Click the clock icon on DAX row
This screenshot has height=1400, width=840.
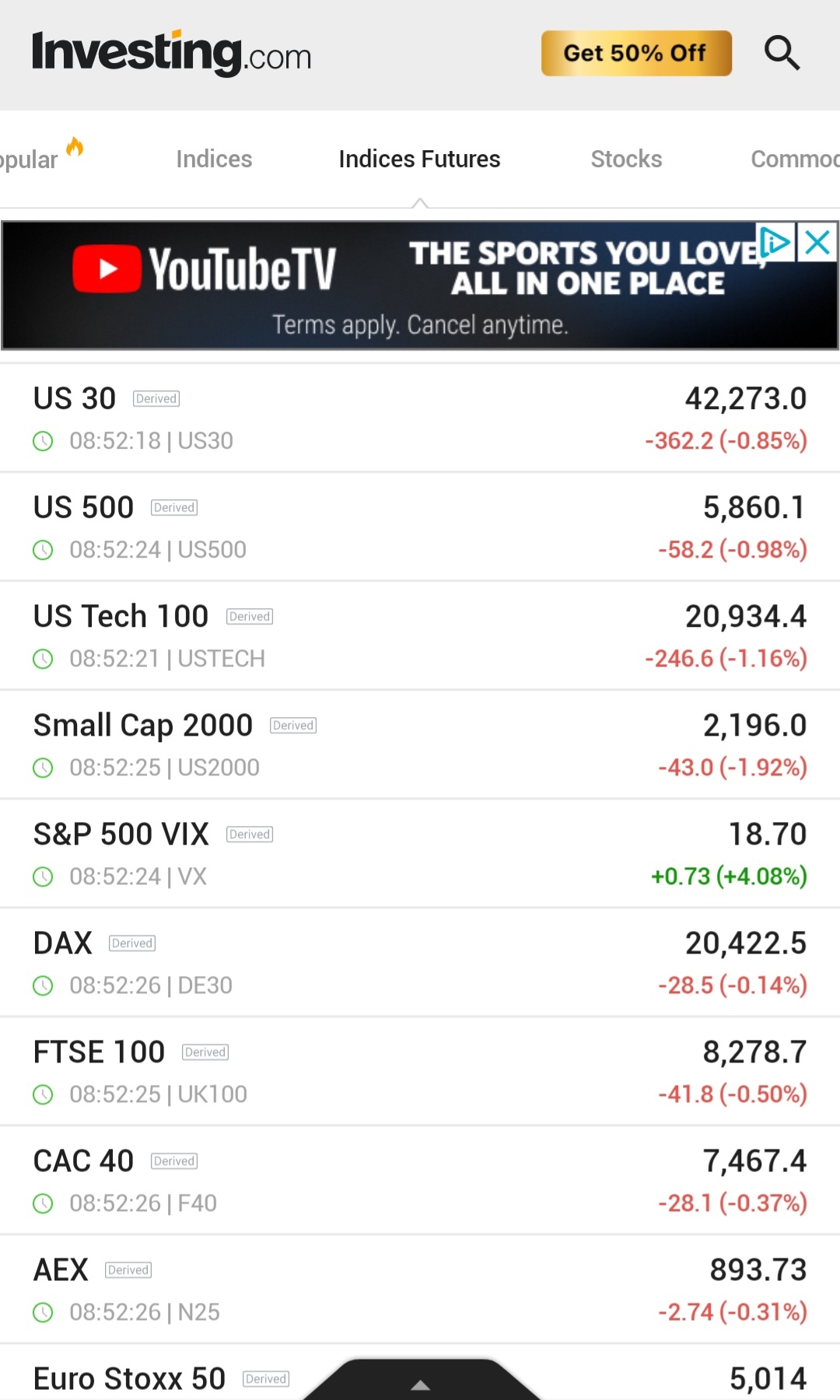[44, 985]
